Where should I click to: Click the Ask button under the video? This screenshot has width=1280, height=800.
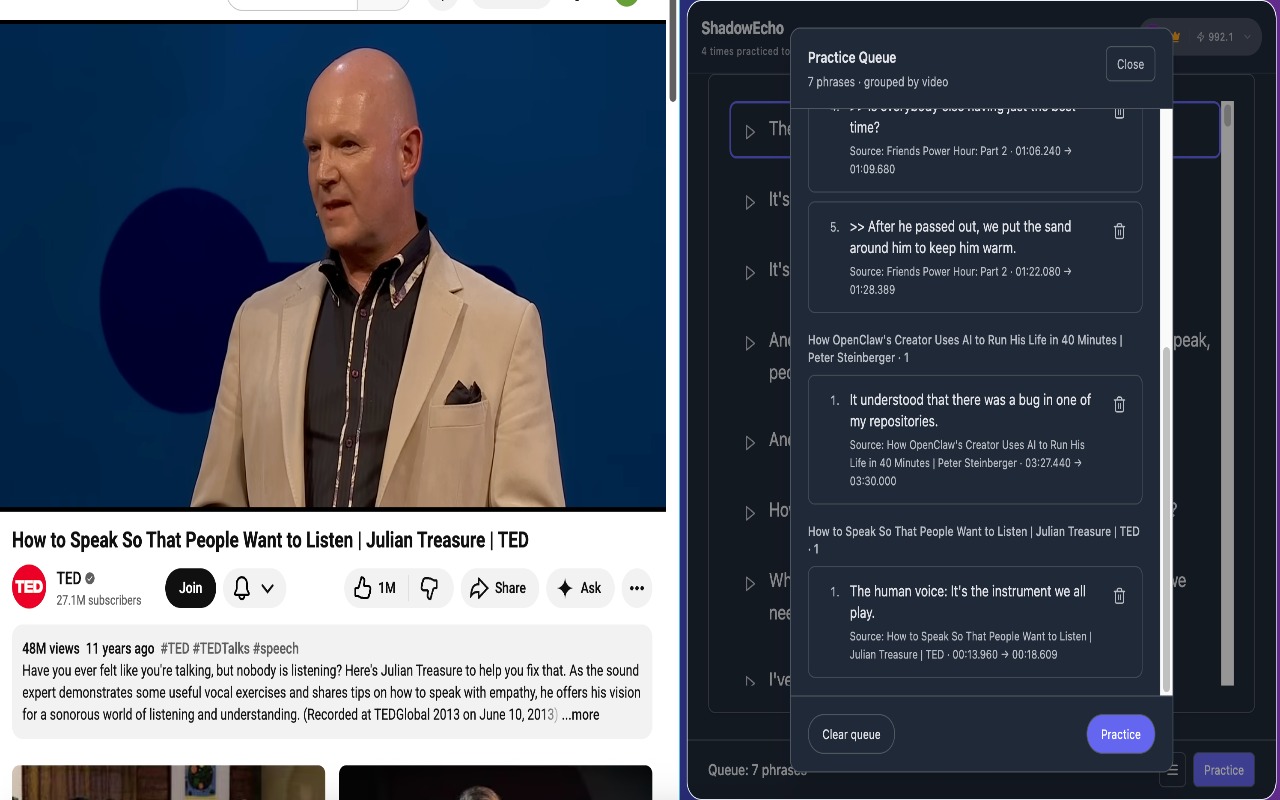click(x=579, y=588)
